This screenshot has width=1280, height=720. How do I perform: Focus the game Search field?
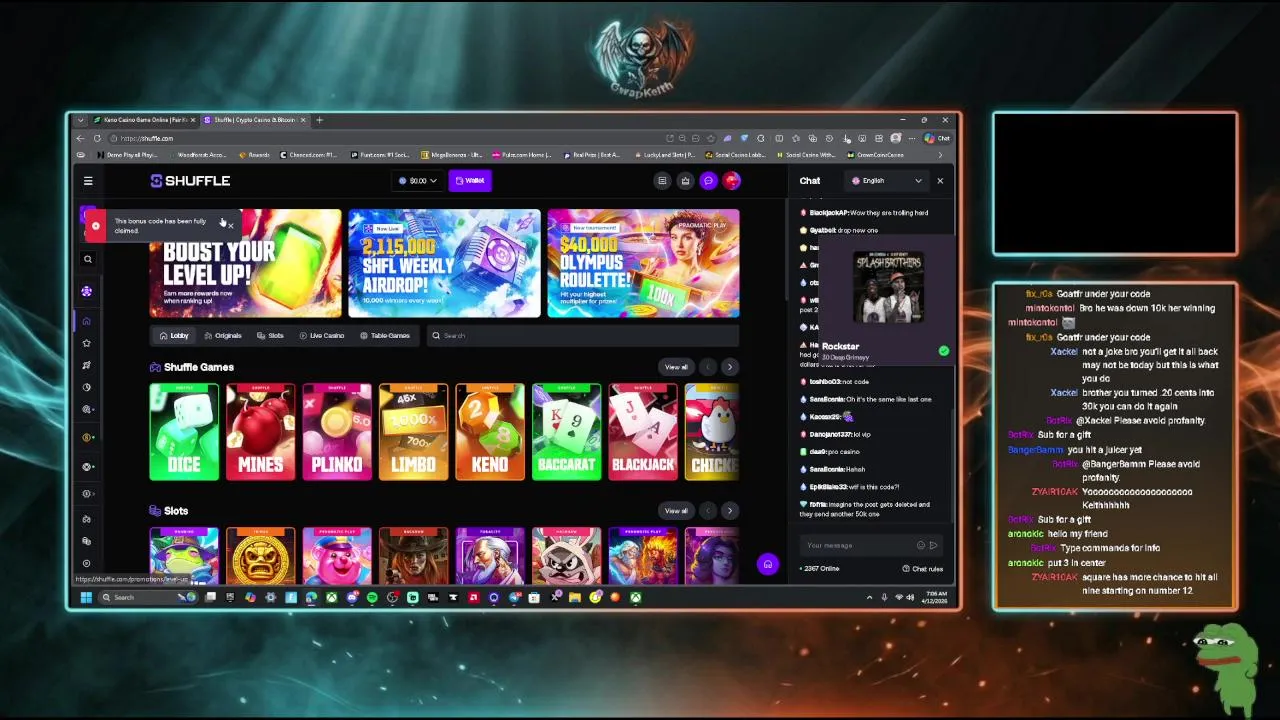(582, 336)
